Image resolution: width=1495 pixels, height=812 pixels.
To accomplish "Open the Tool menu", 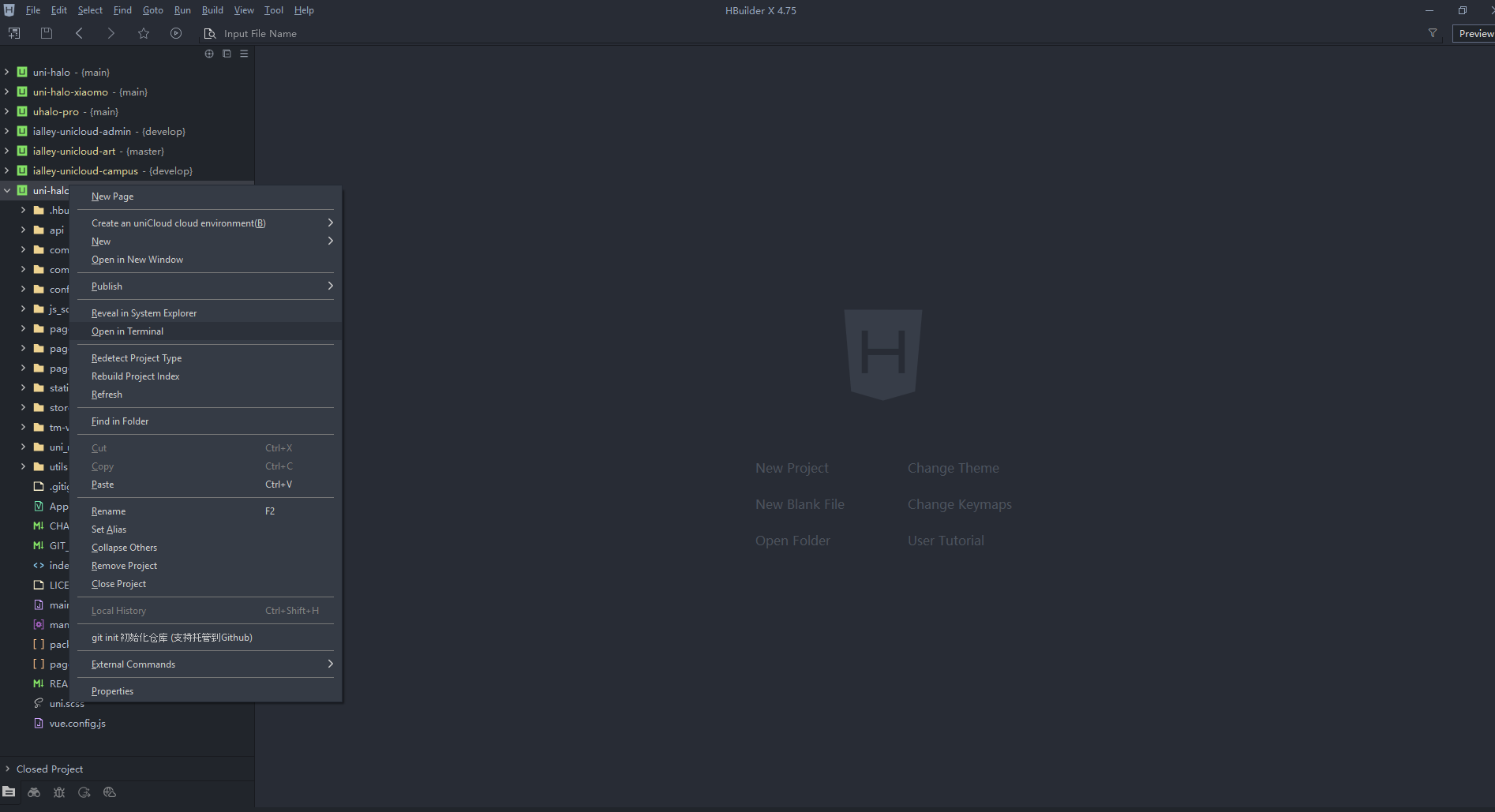I will (x=274, y=10).
